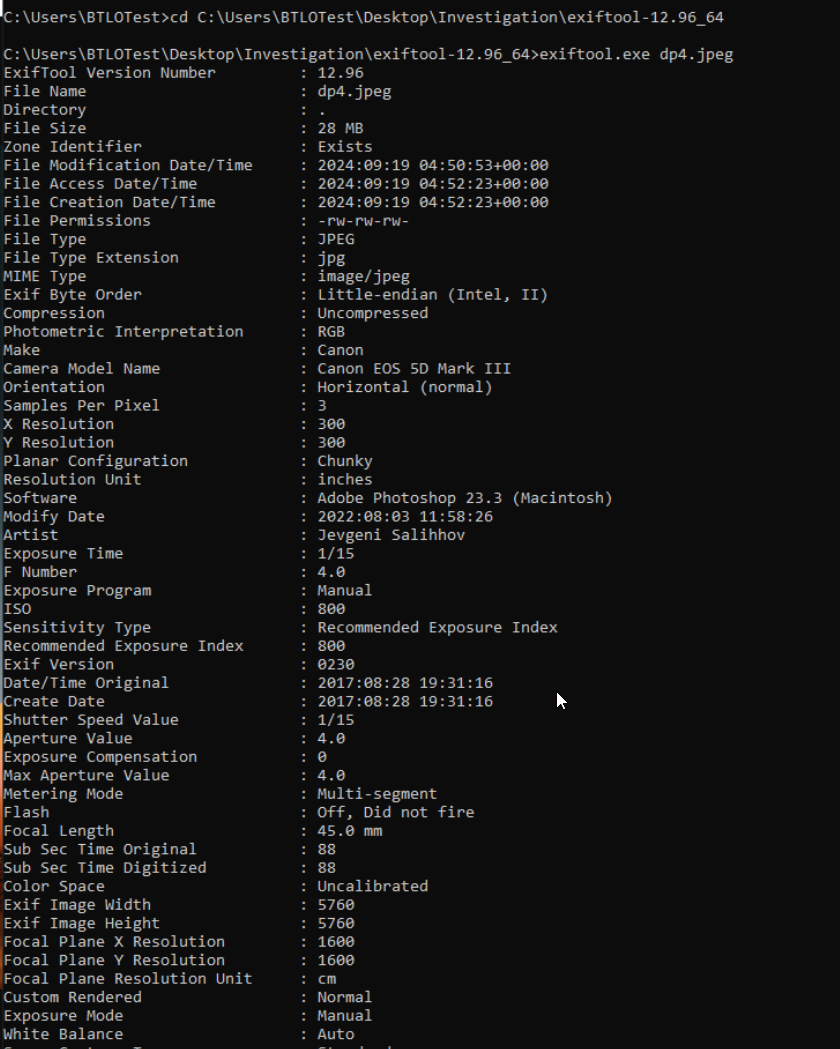Viewport: 840px width, 1049px height.
Task: Click the Color Space Uncalibrated value
Action: pyautogui.click(x=373, y=886)
